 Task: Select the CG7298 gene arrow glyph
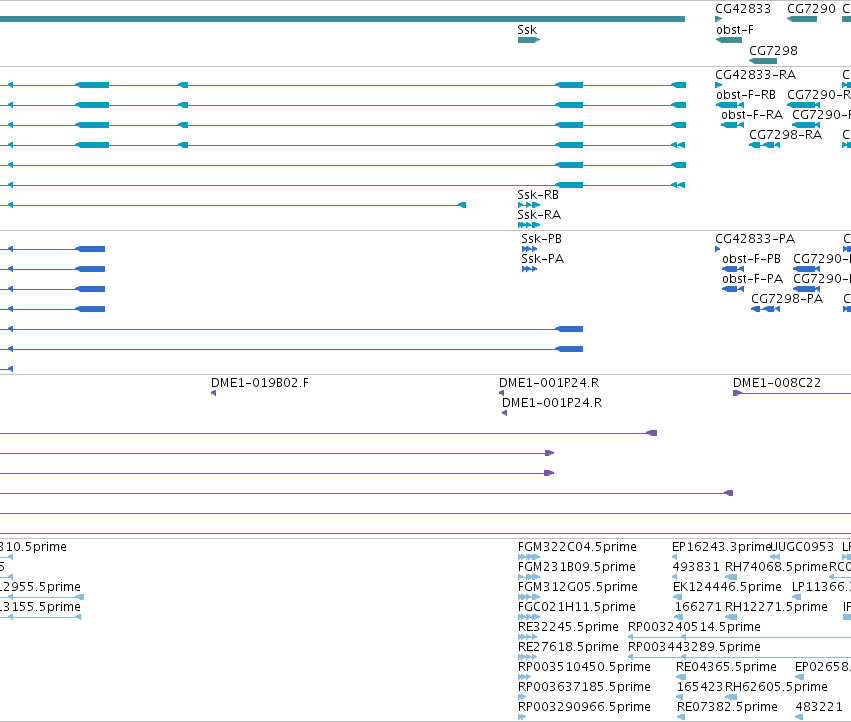(763, 61)
